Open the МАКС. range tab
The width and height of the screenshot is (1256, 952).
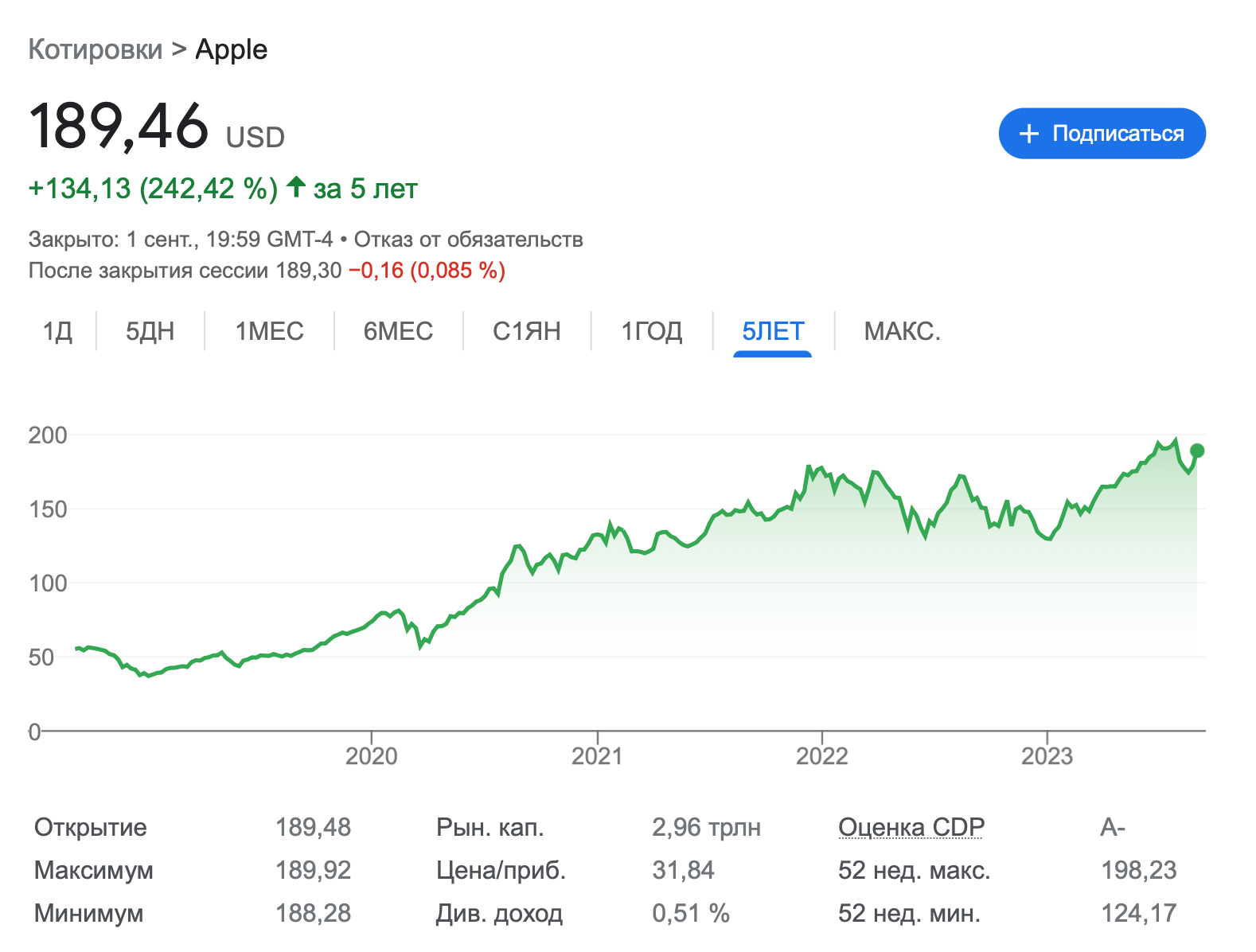tap(903, 331)
